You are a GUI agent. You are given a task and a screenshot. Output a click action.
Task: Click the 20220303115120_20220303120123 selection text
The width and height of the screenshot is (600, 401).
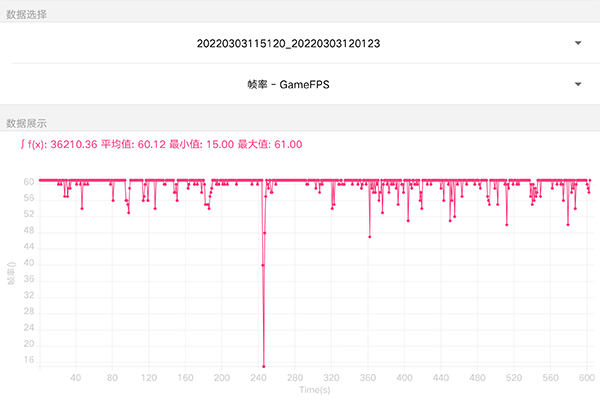288,43
